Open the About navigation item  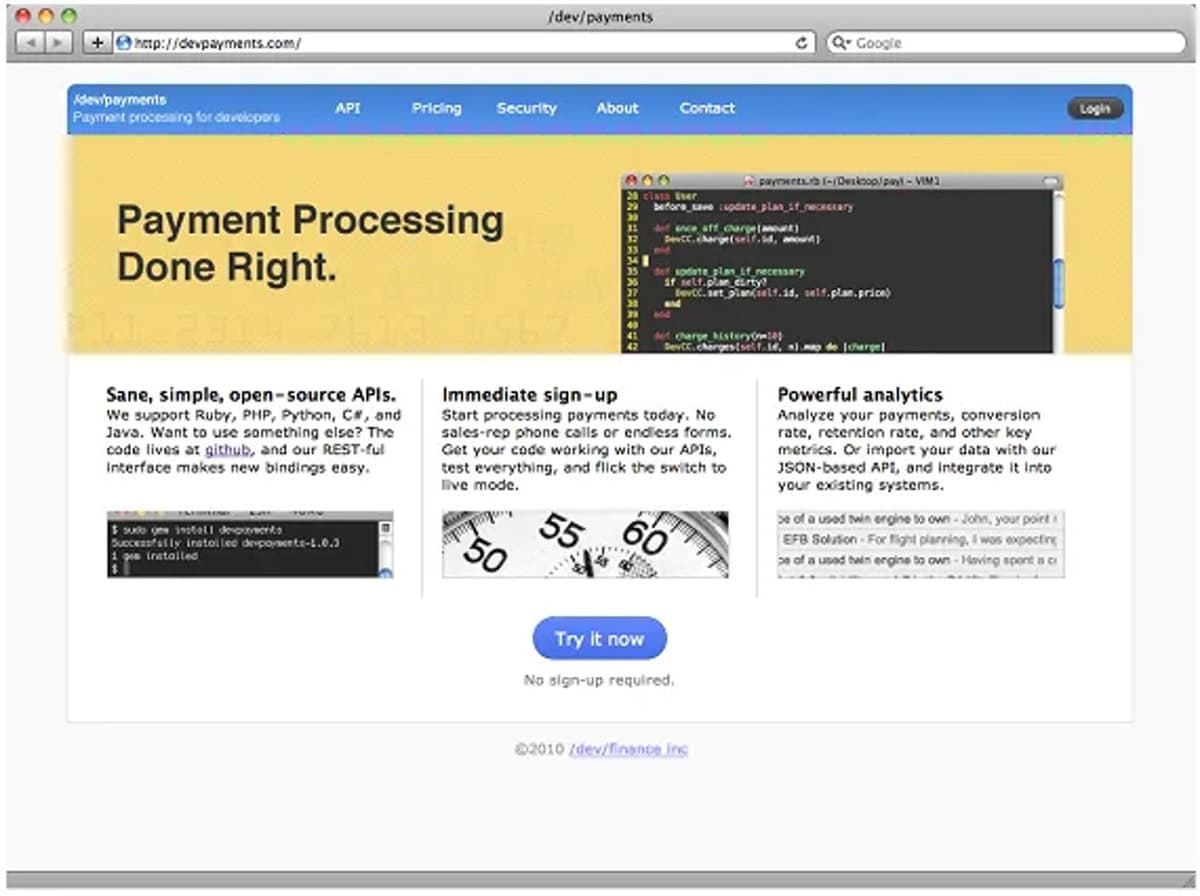coord(618,108)
